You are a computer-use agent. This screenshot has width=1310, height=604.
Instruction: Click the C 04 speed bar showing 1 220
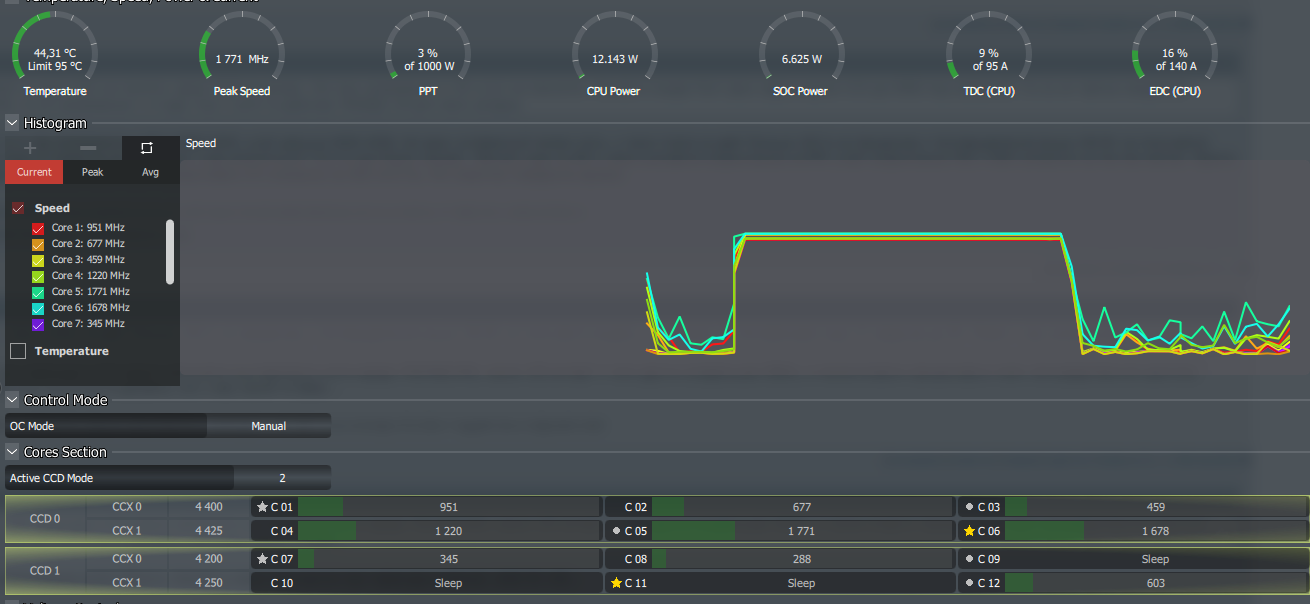point(448,531)
